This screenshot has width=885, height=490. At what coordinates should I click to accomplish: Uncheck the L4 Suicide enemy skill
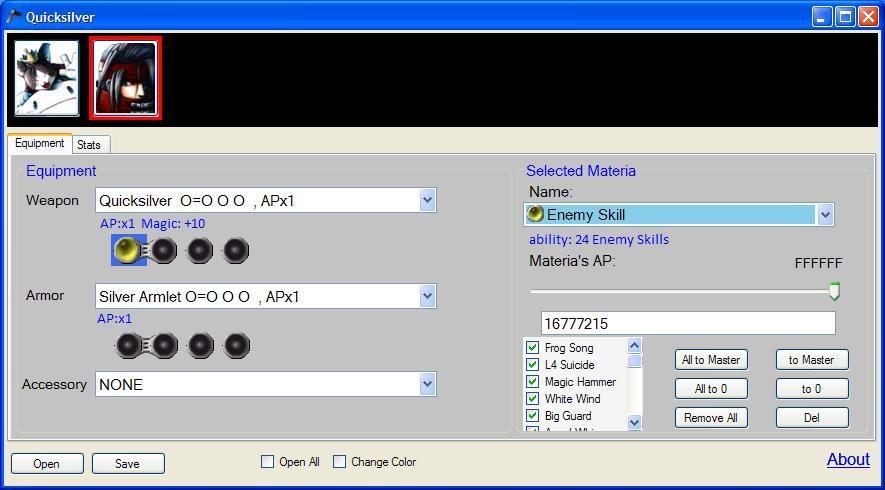(x=532, y=365)
